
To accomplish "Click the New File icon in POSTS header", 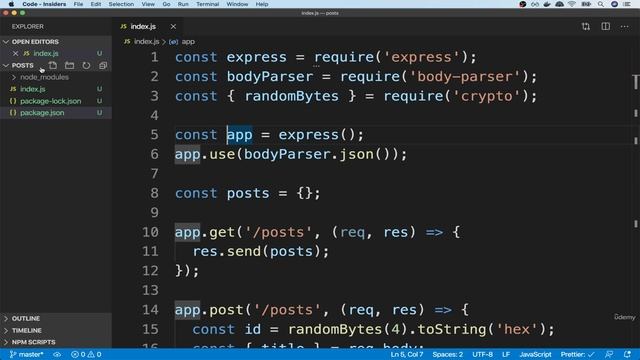I will tap(53, 65).
